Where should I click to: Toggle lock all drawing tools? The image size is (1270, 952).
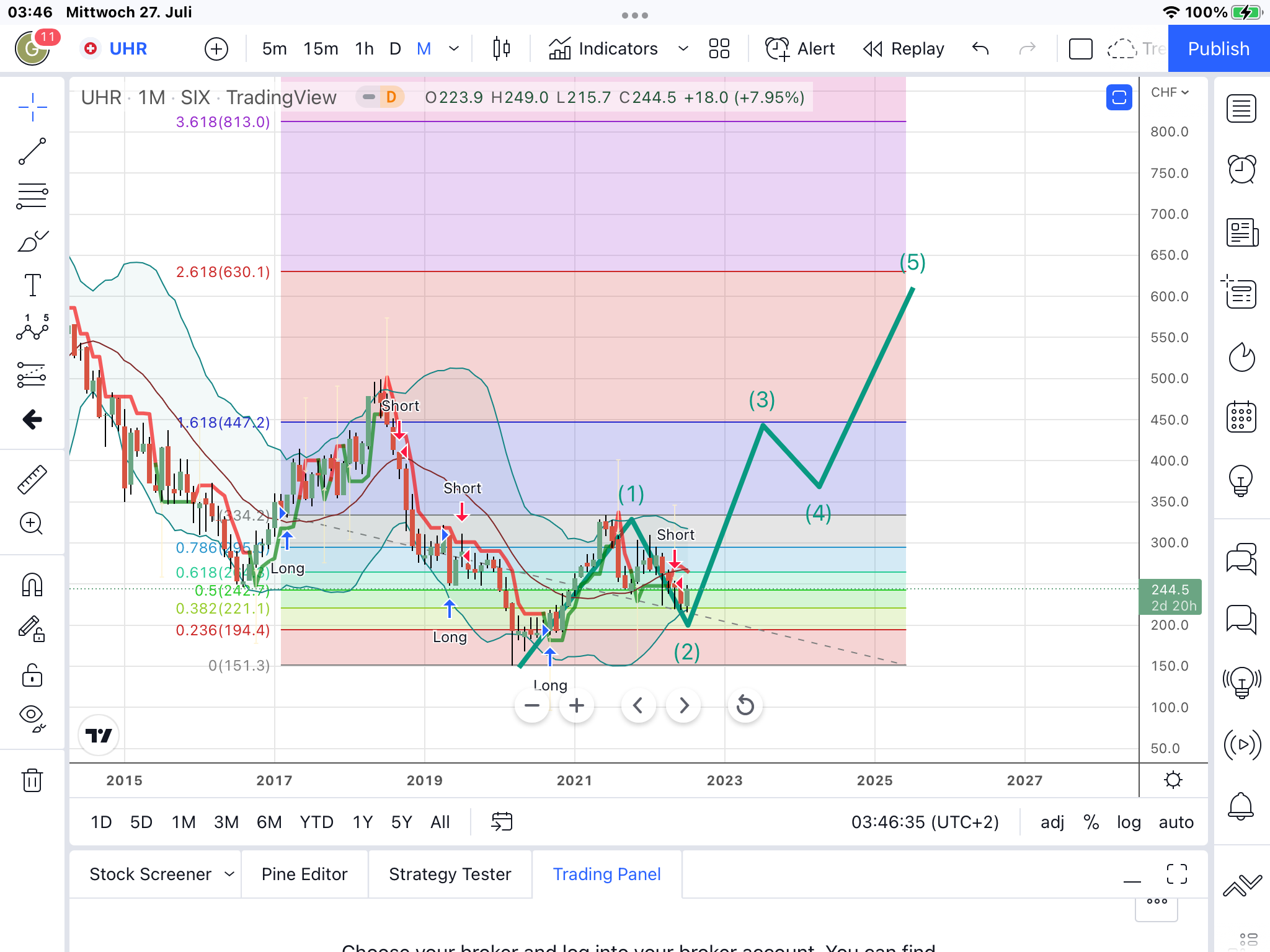click(x=32, y=675)
